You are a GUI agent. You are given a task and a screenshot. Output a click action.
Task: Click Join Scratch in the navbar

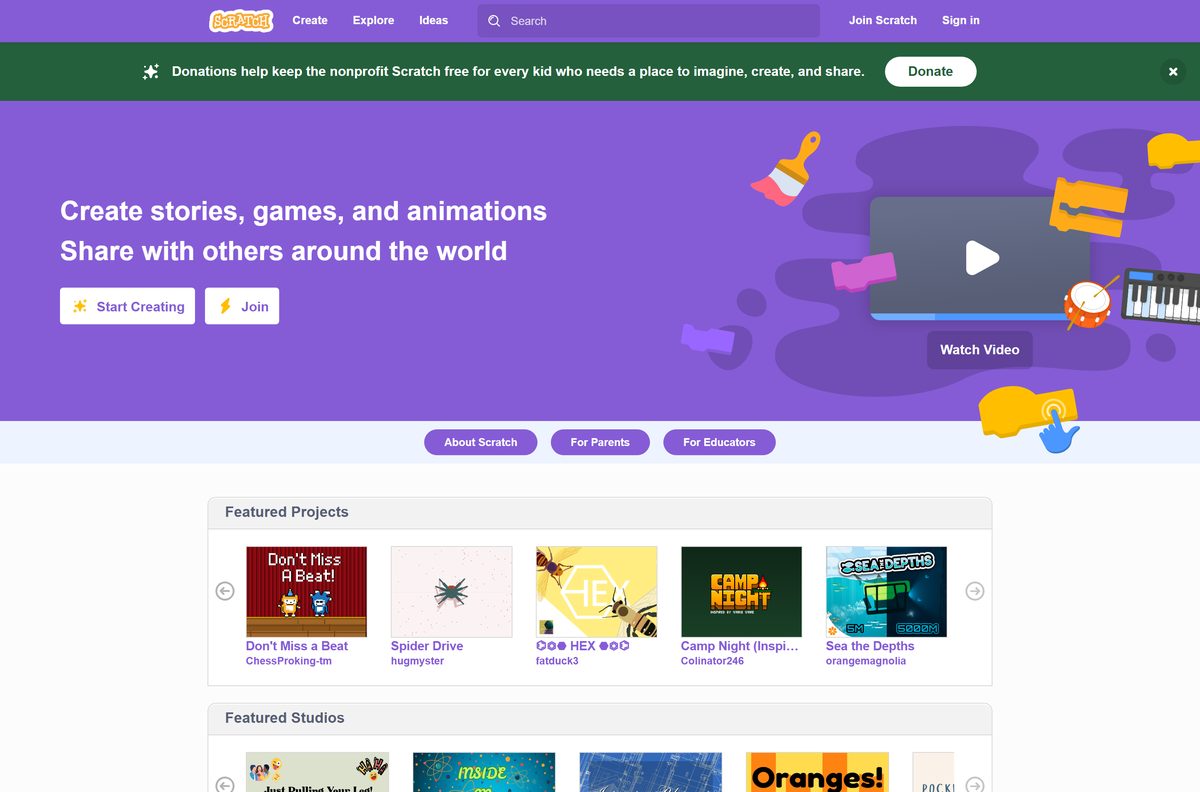pos(883,21)
